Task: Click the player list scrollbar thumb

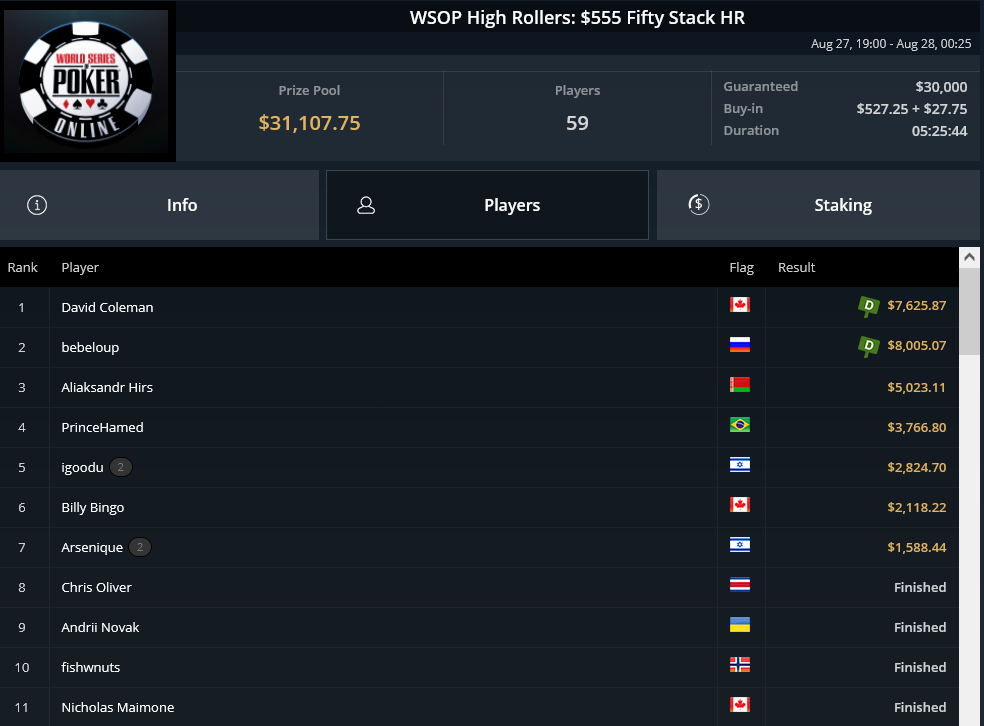Action: click(x=969, y=311)
